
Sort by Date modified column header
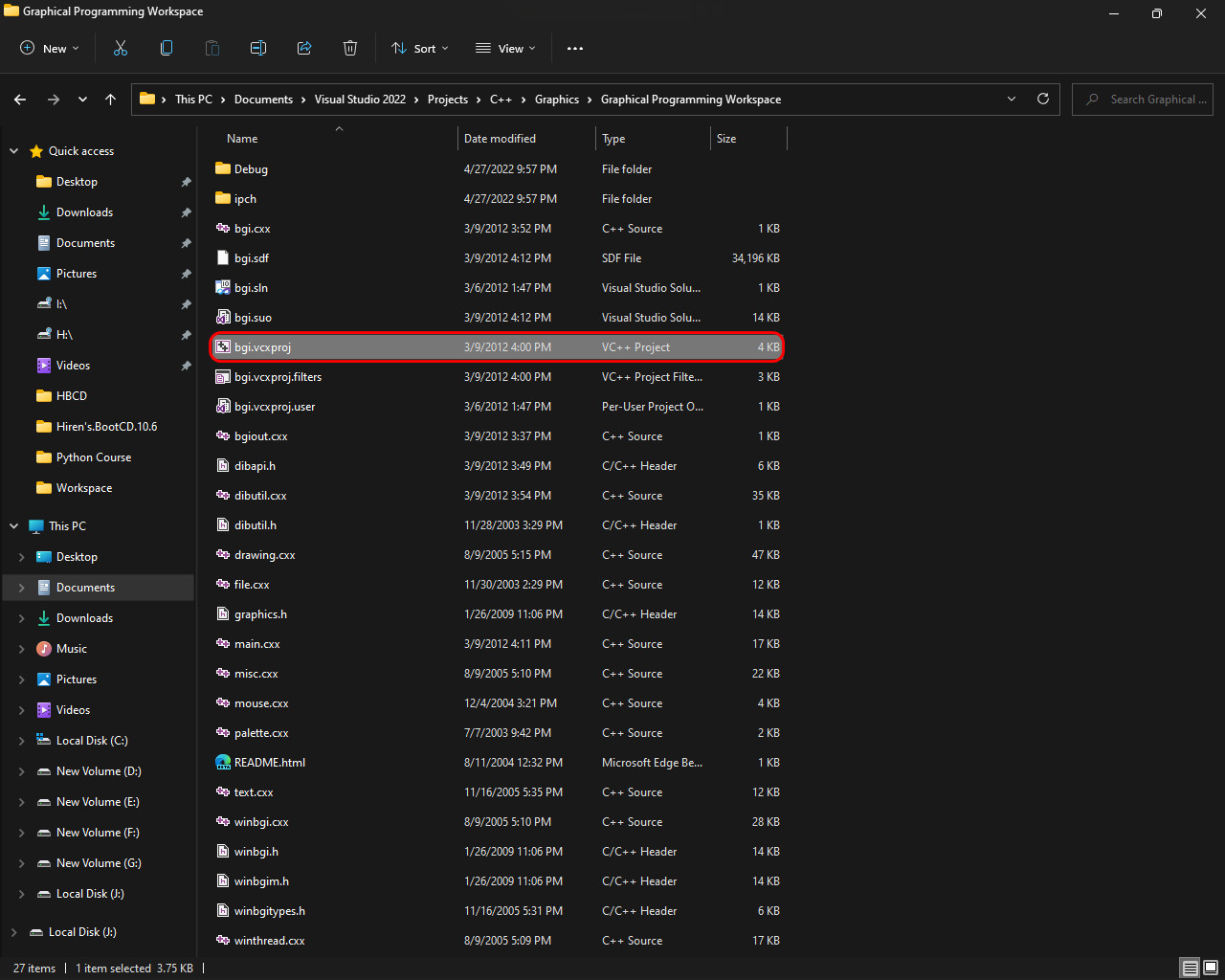click(x=526, y=139)
